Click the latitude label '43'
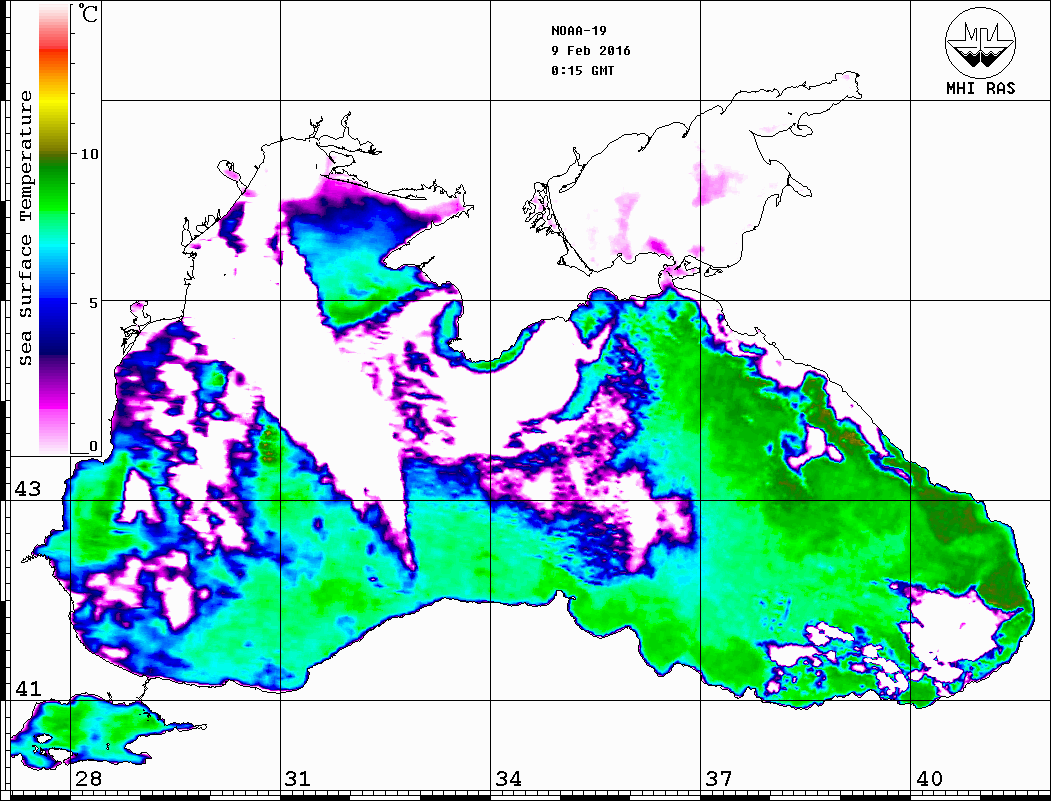 click(28, 489)
